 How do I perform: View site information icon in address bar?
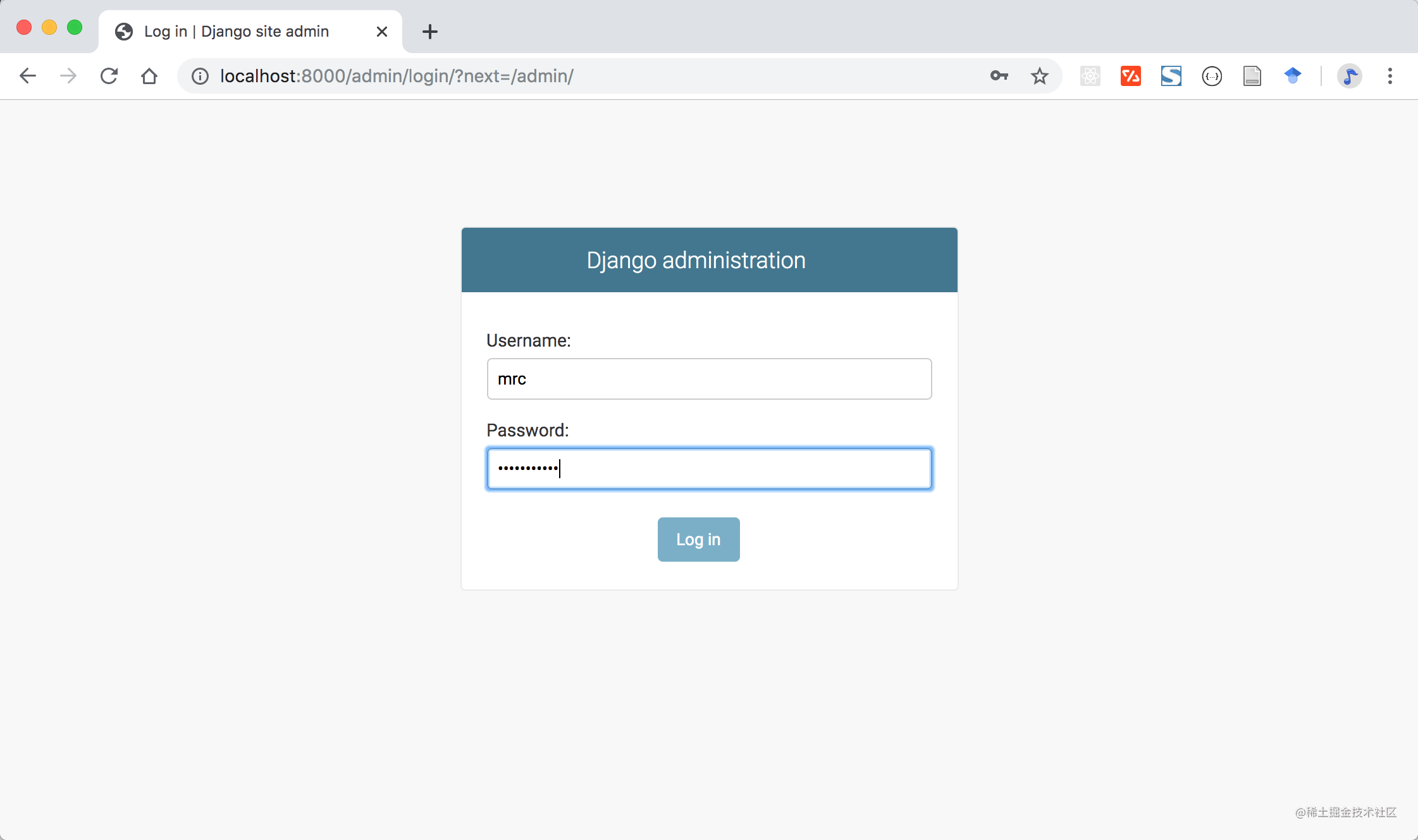(200, 77)
